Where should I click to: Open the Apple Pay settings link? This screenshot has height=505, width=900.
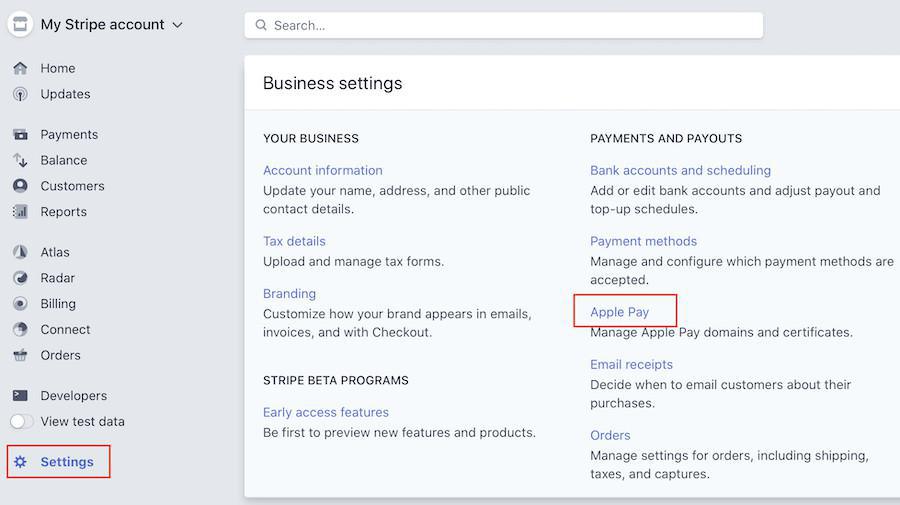(x=619, y=312)
